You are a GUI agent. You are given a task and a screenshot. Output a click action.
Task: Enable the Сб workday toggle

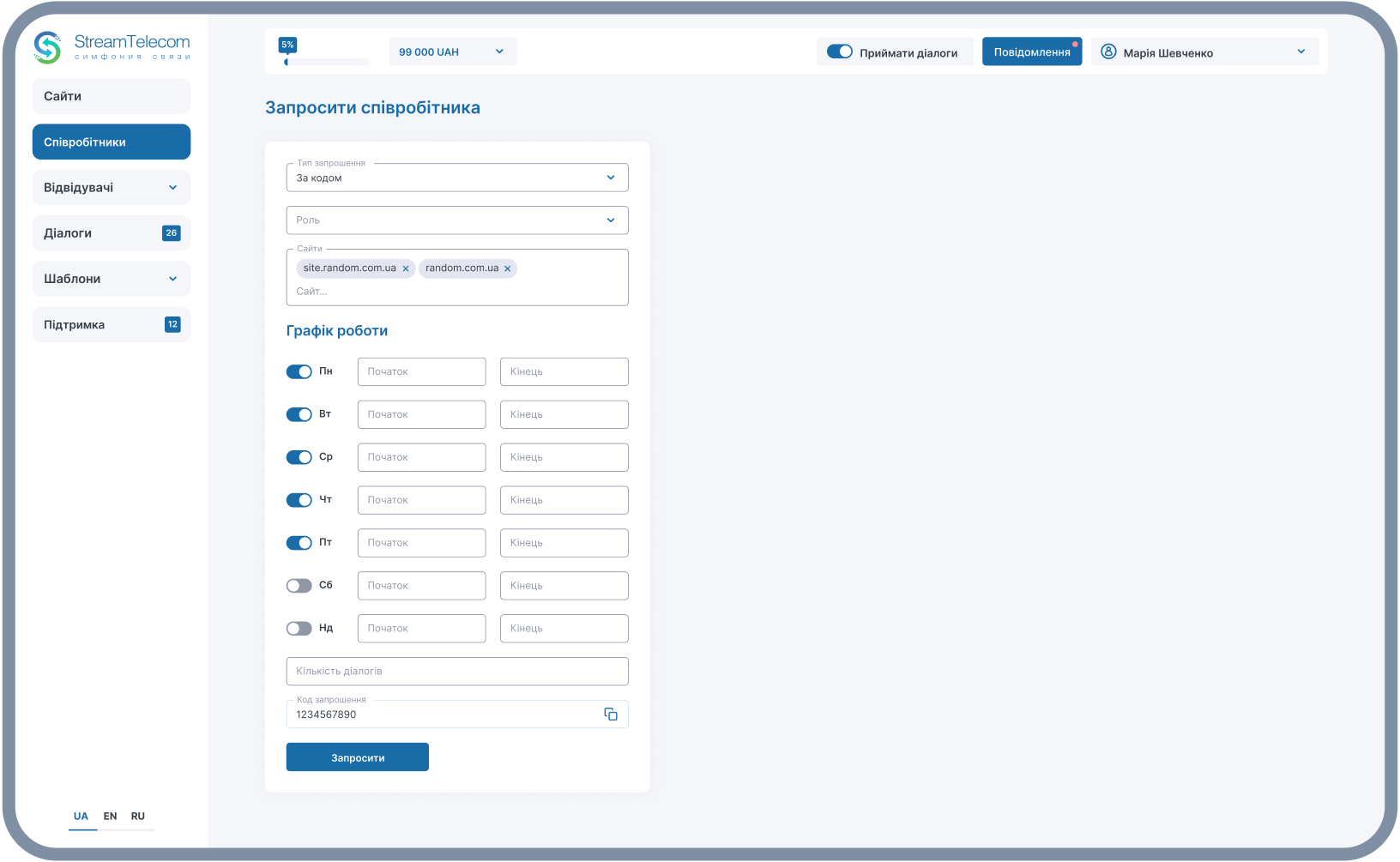click(x=299, y=586)
